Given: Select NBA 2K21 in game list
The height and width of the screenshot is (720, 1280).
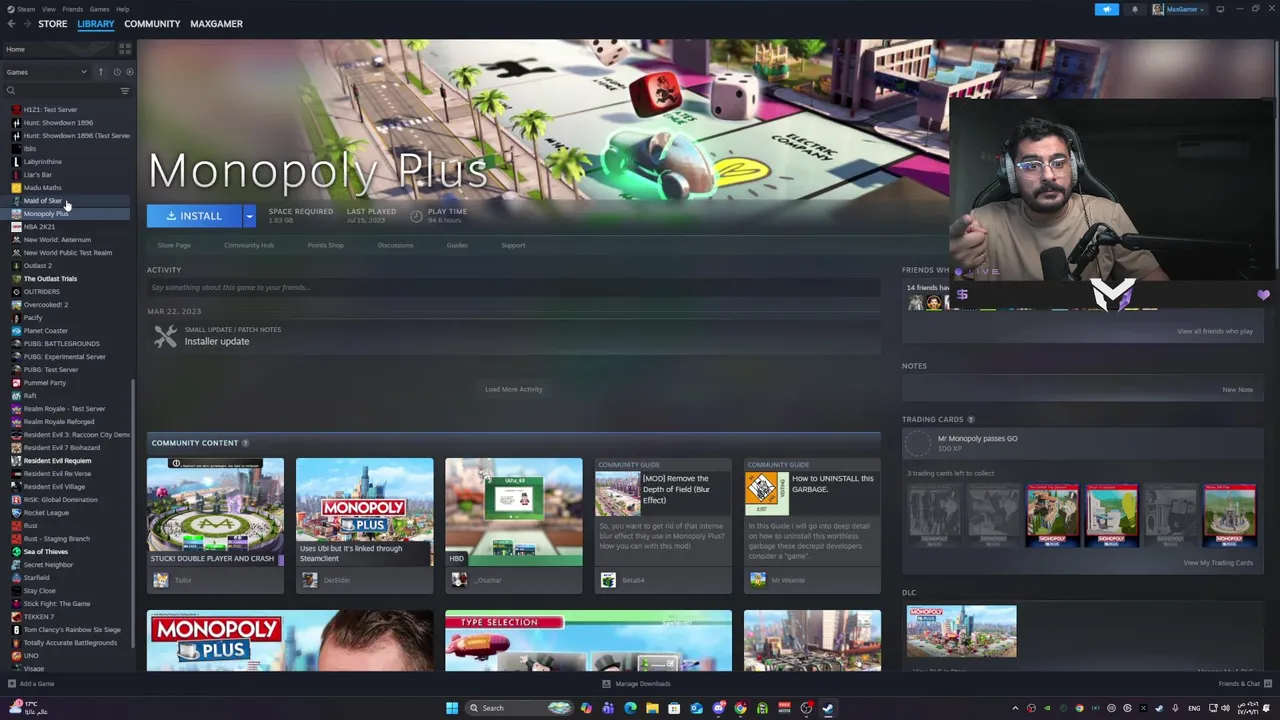Looking at the screenshot, I should click(x=39, y=227).
